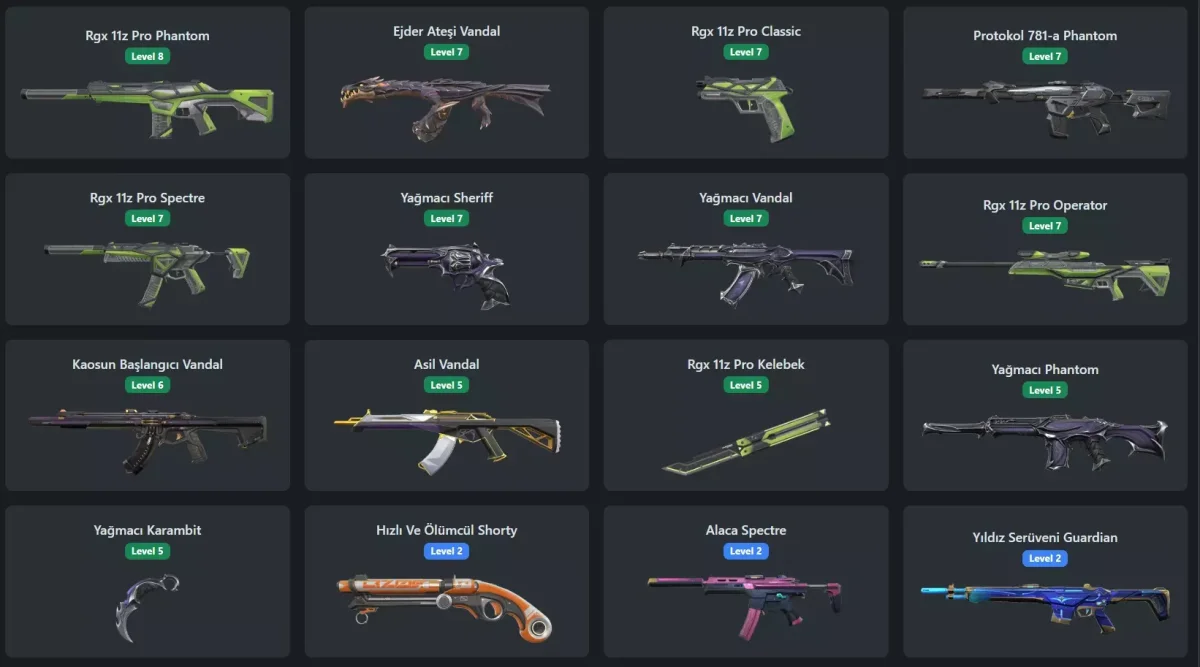Open the Yıldız Serüveni Guardian rifle image
Viewport: 1200px width, 667px height.
tap(1046, 604)
